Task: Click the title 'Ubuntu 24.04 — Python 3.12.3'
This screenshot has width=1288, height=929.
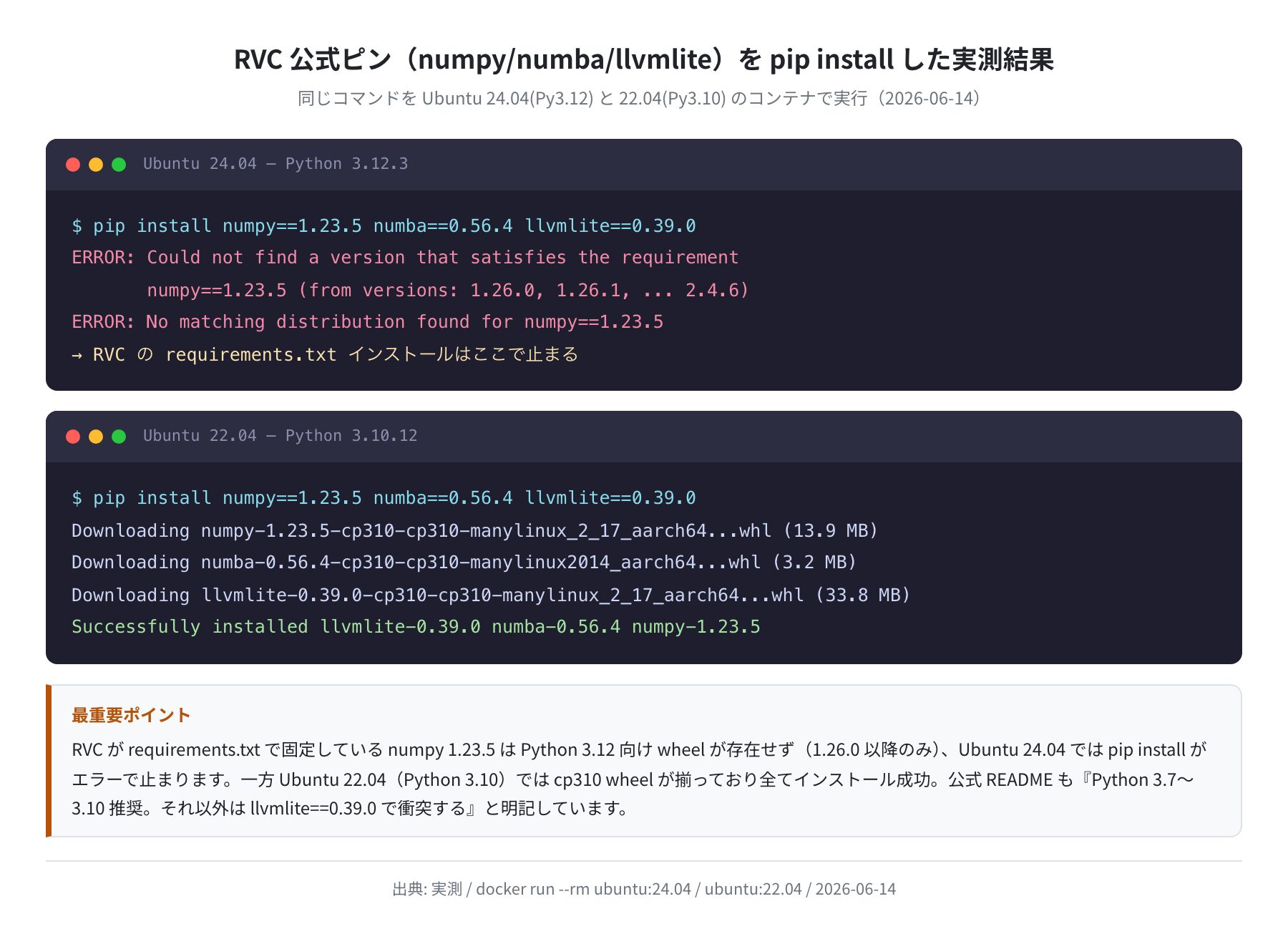Action: (275, 164)
